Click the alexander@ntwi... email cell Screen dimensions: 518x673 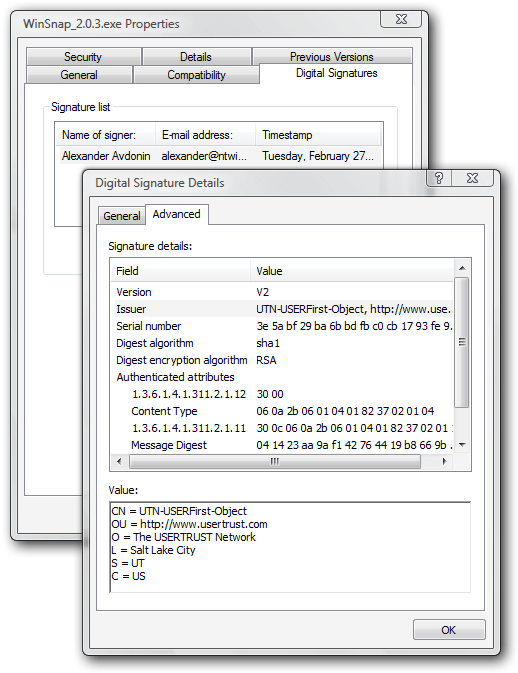pyautogui.click(x=204, y=156)
